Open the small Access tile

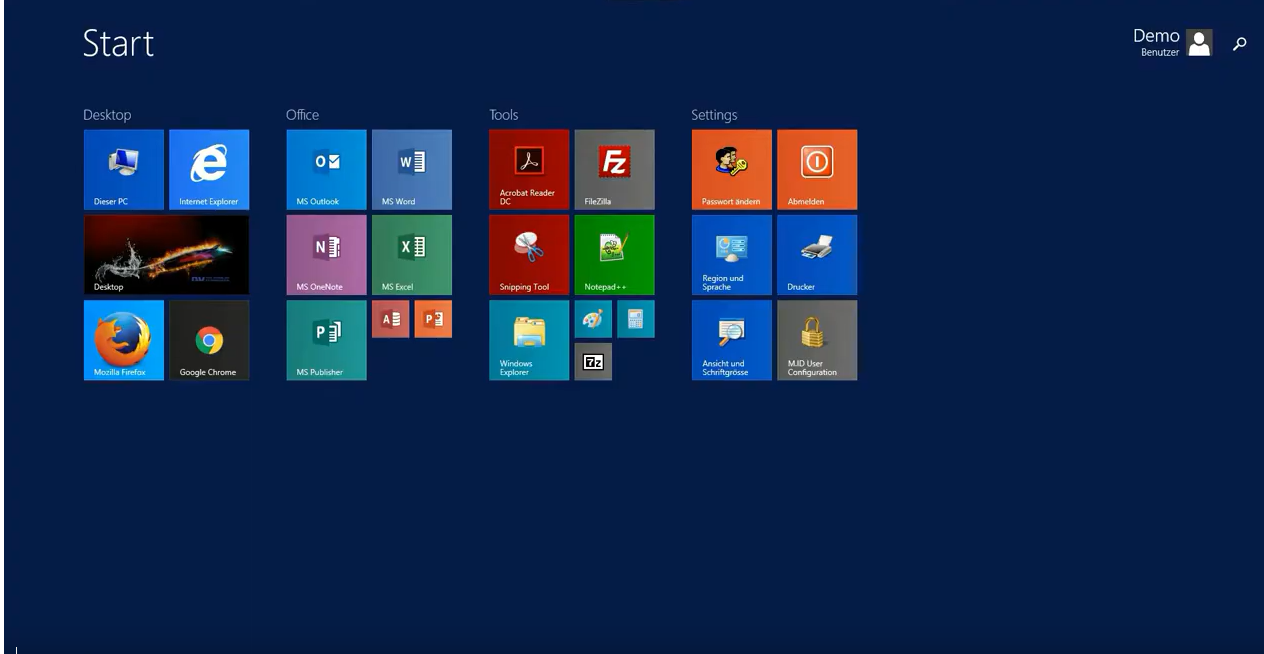click(390, 319)
